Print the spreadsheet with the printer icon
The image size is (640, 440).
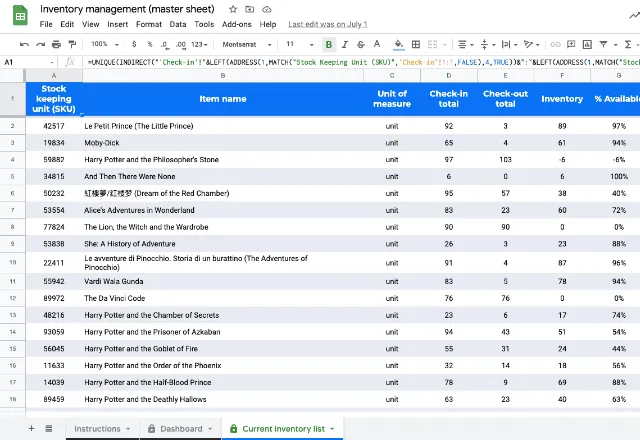click(x=56, y=44)
